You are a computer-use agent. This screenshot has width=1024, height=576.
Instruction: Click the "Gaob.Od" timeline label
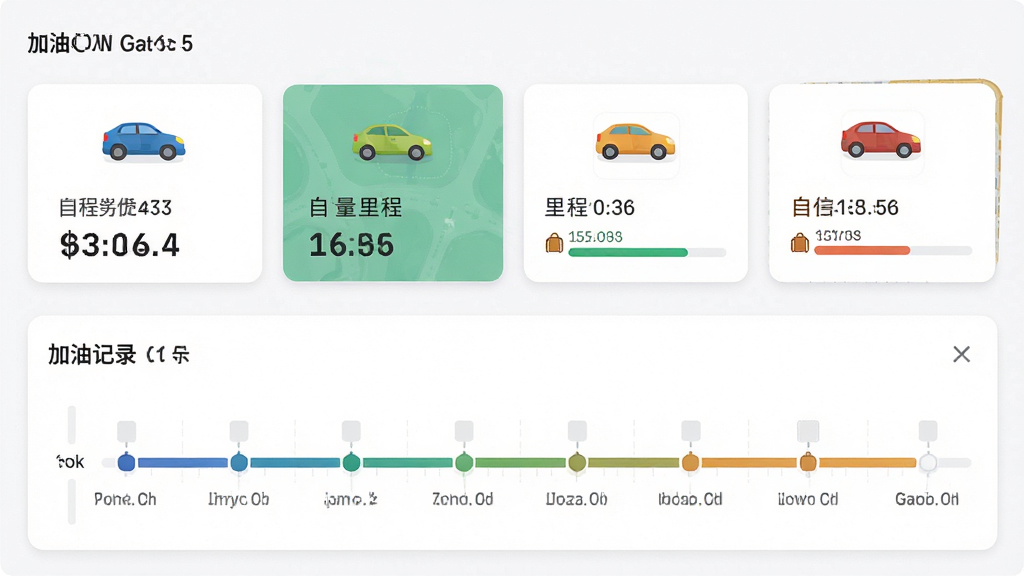[927, 500]
